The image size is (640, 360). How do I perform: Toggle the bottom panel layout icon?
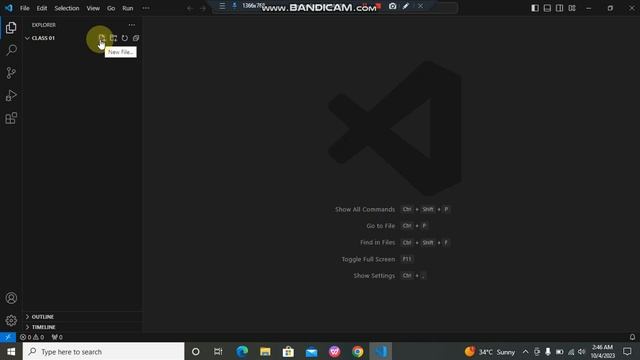tap(547, 8)
